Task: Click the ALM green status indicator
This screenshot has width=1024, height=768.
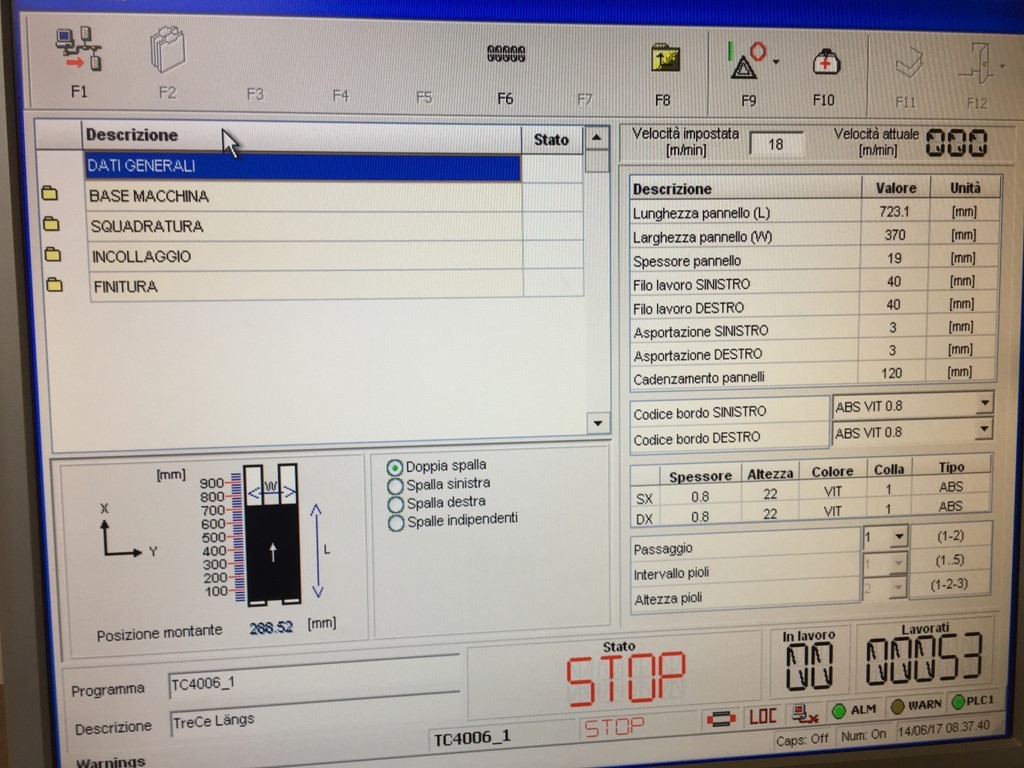Action: coord(839,710)
